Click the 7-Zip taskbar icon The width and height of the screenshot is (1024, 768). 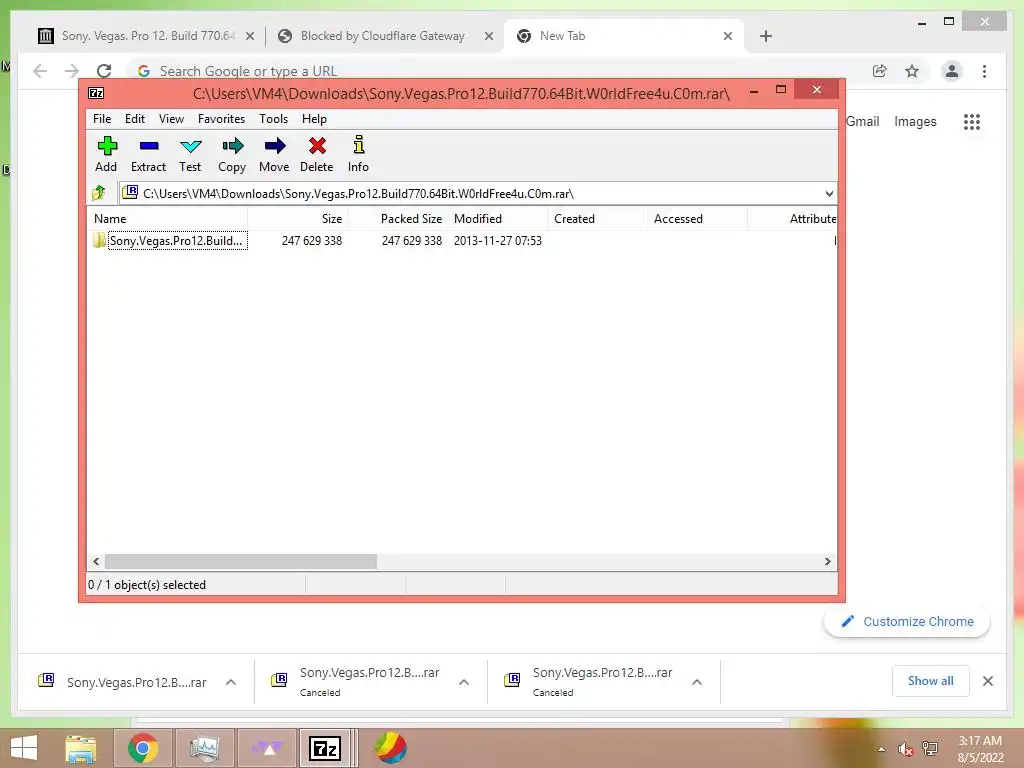pyautogui.click(x=325, y=748)
